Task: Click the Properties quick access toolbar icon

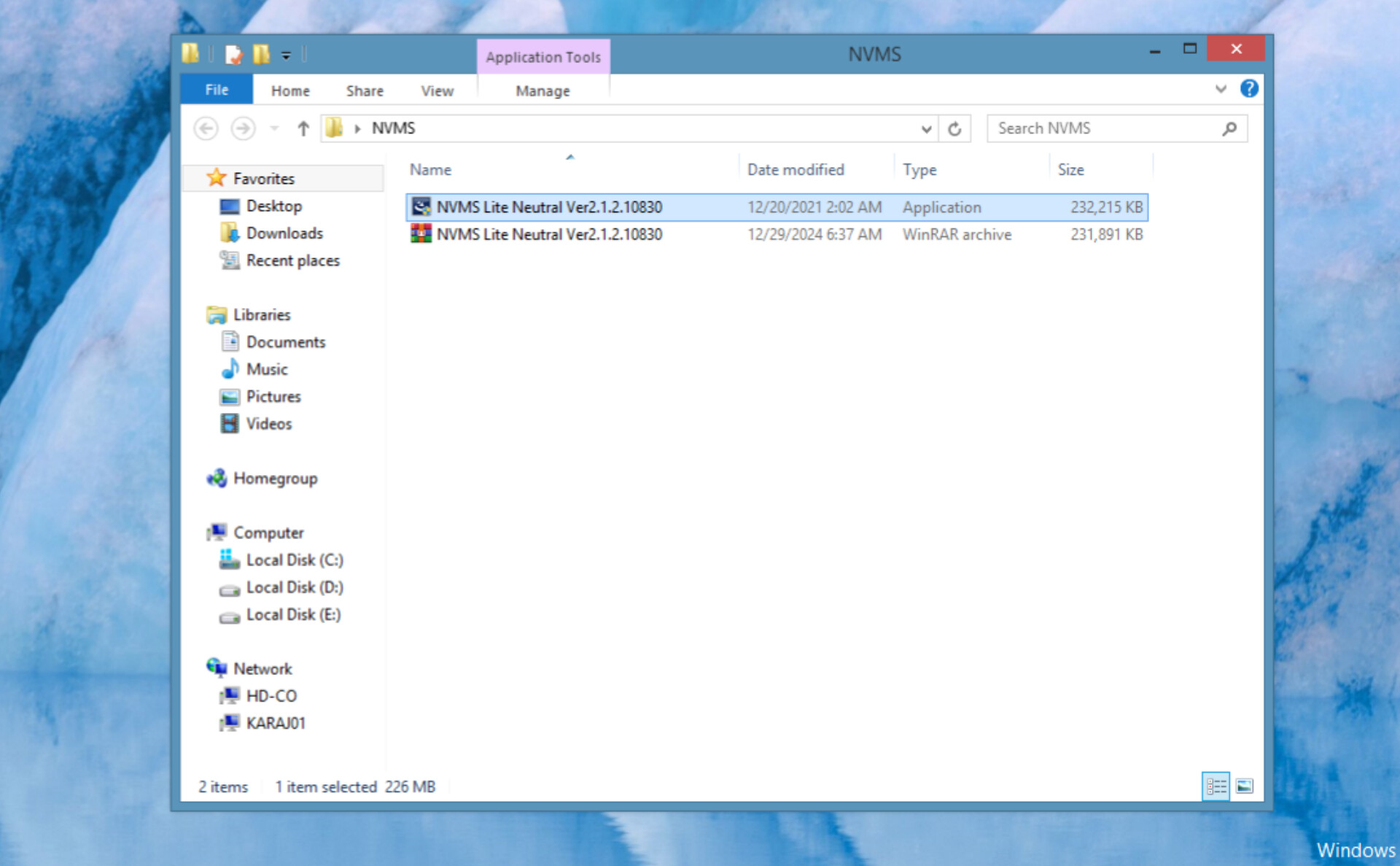Action: click(x=233, y=54)
